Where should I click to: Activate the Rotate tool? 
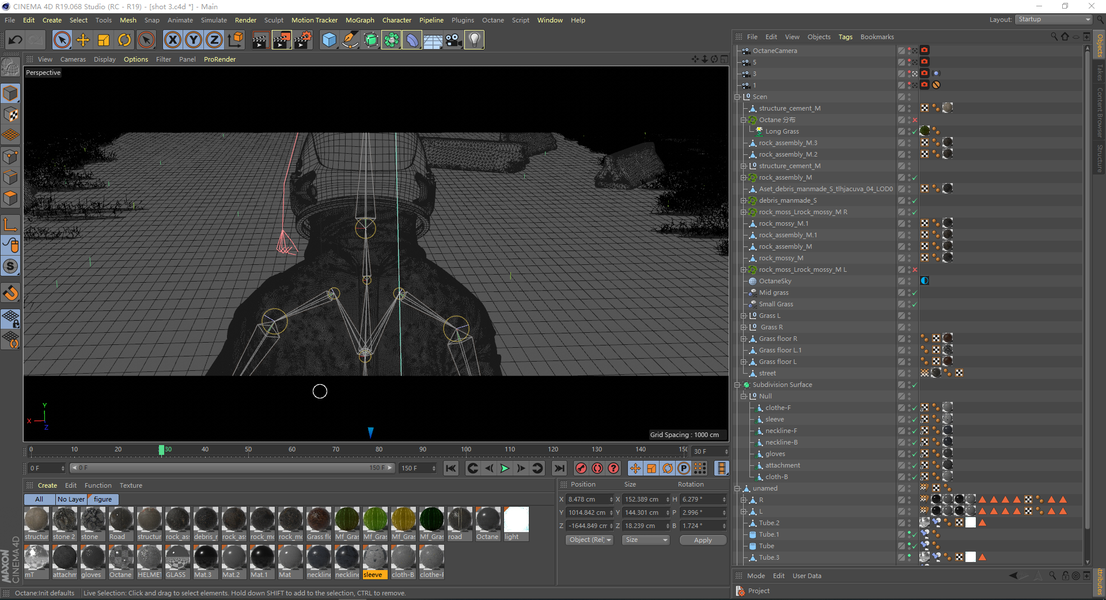pos(125,40)
